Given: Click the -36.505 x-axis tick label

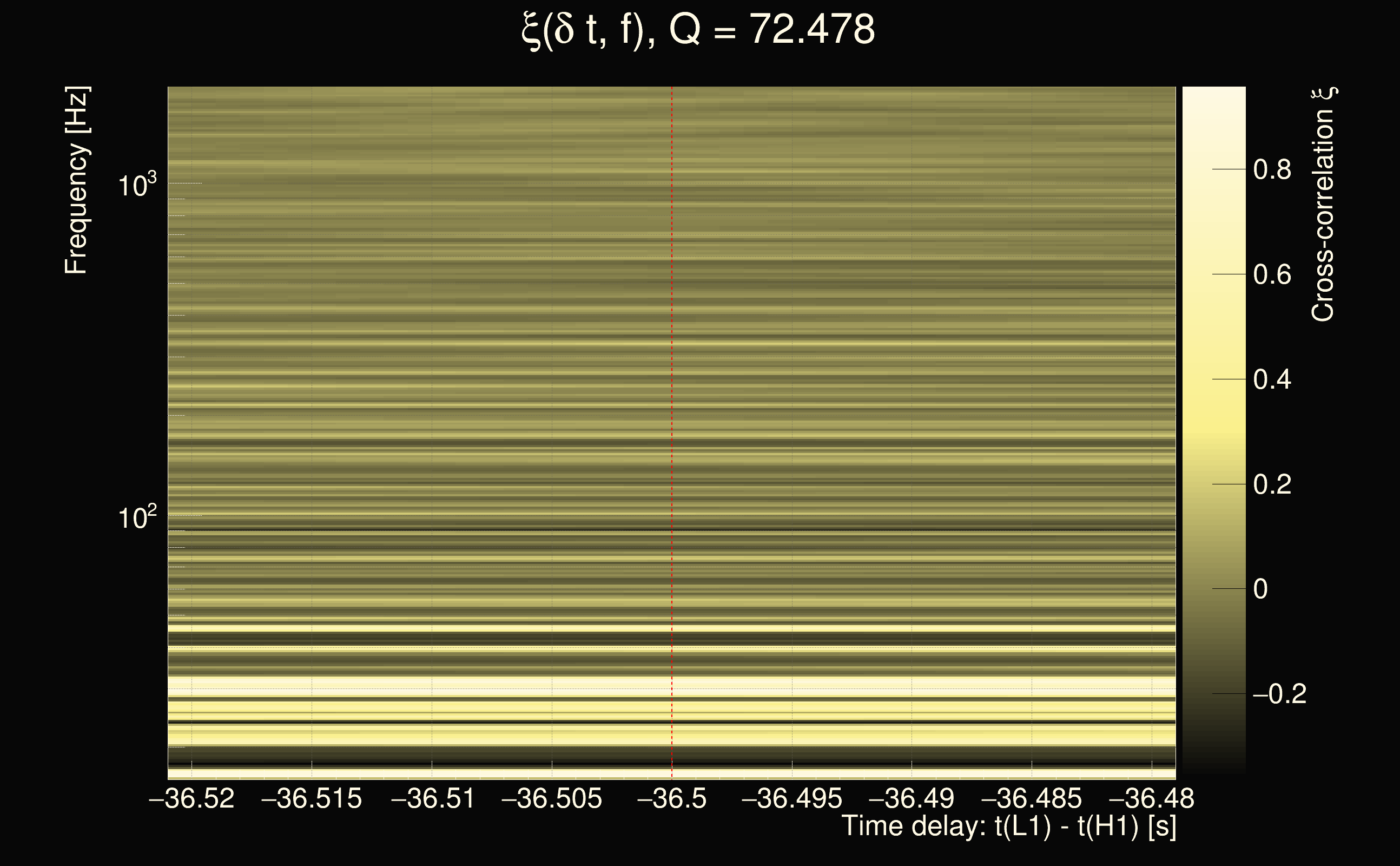Looking at the screenshot, I should [552, 798].
